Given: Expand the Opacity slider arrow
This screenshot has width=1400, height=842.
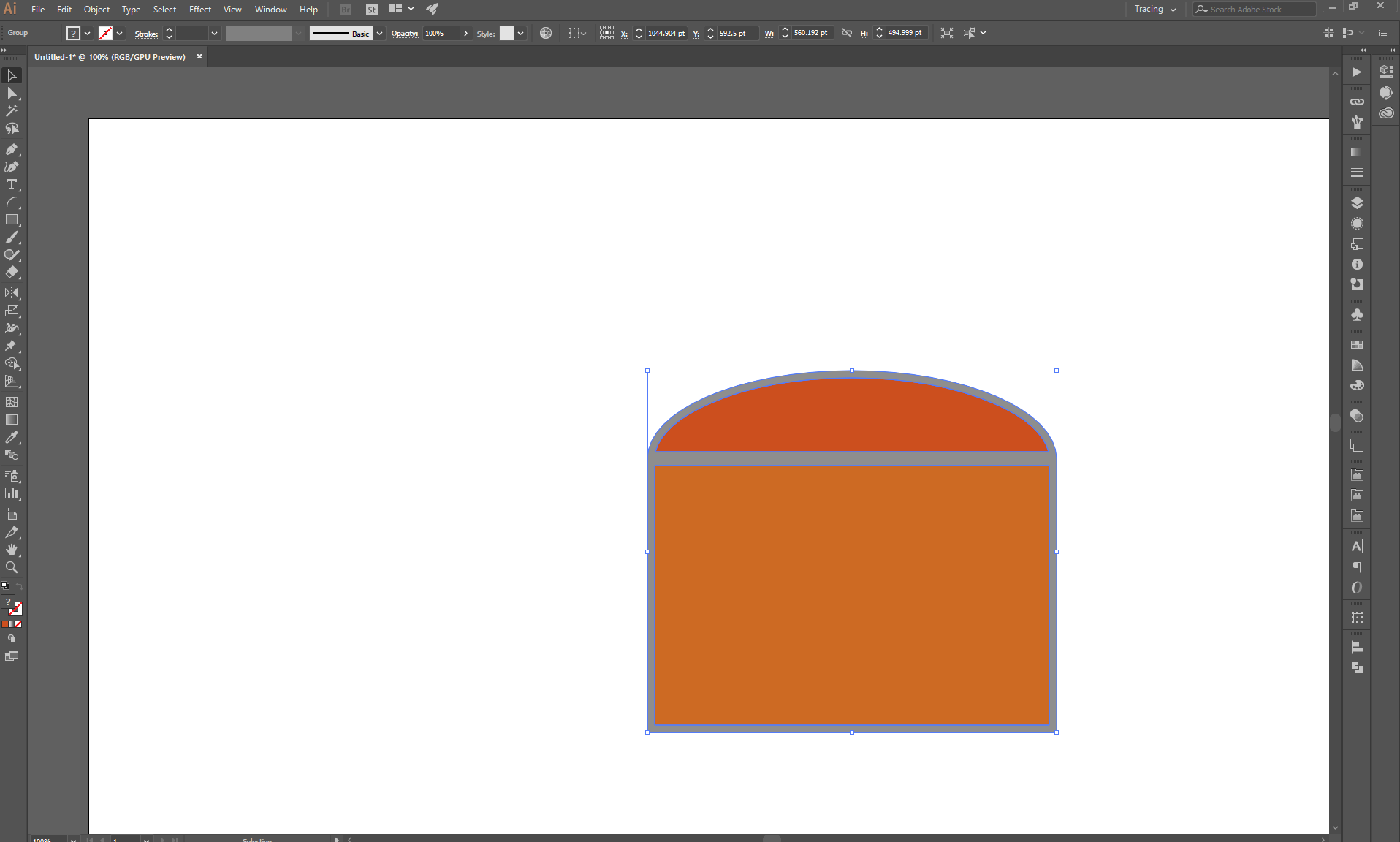Looking at the screenshot, I should click(x=465, y=33).
